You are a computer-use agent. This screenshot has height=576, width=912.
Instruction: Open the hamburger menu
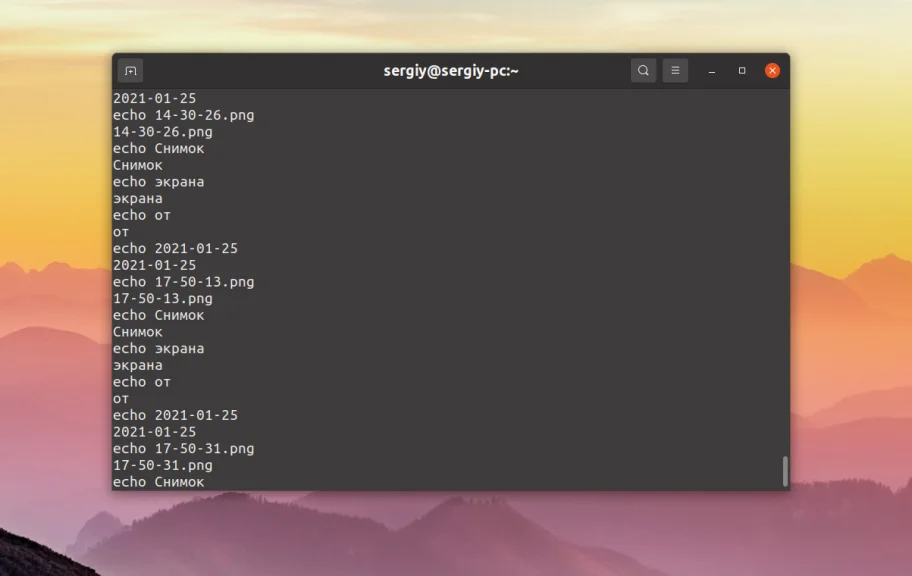pyautogui.click(x=675, y=70)
